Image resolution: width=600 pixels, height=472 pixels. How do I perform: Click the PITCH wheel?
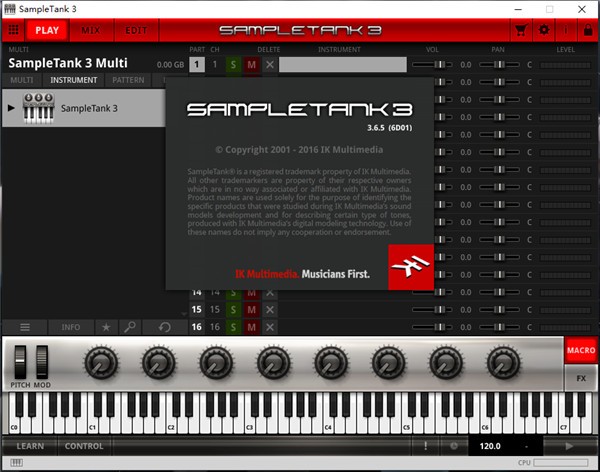coord(20,362)
